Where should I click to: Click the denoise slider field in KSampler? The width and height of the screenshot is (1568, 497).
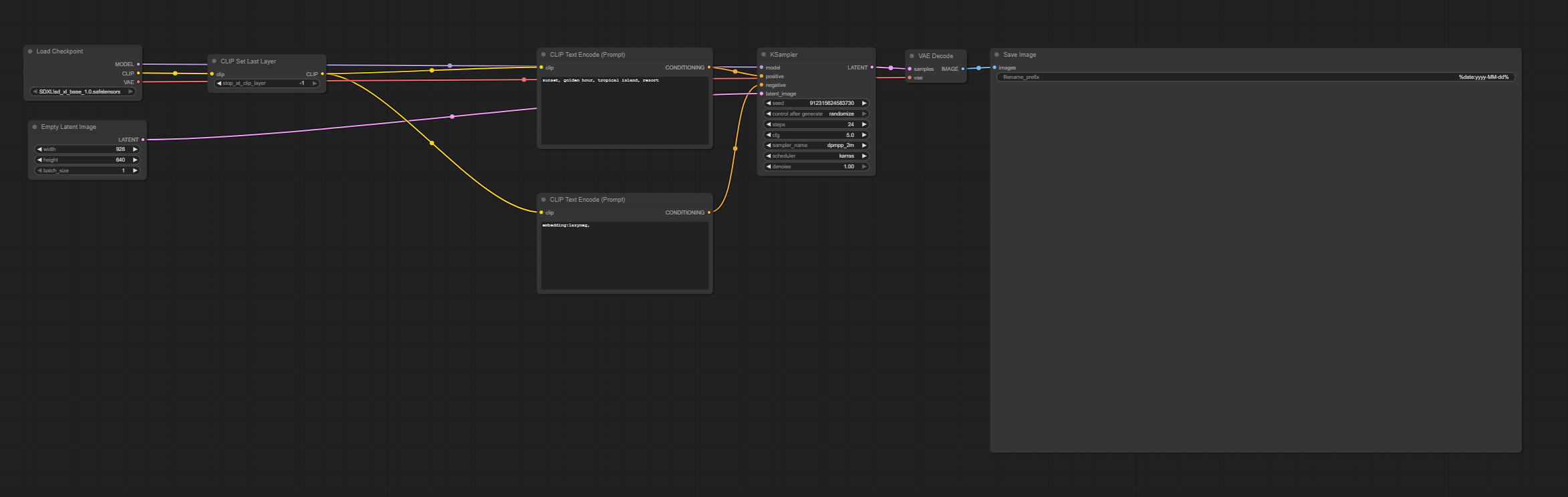tap(815, 167)
